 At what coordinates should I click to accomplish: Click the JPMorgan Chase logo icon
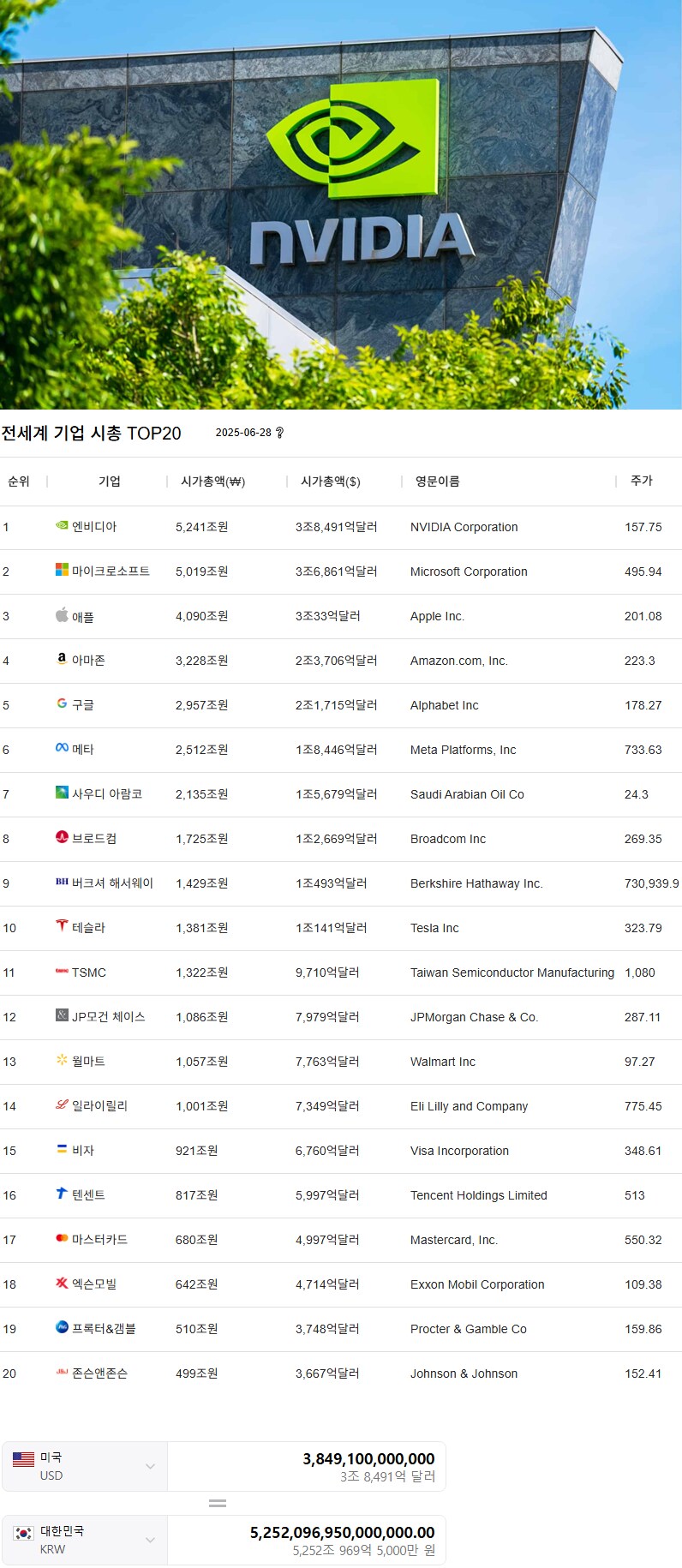click(x=62, y=1015)
